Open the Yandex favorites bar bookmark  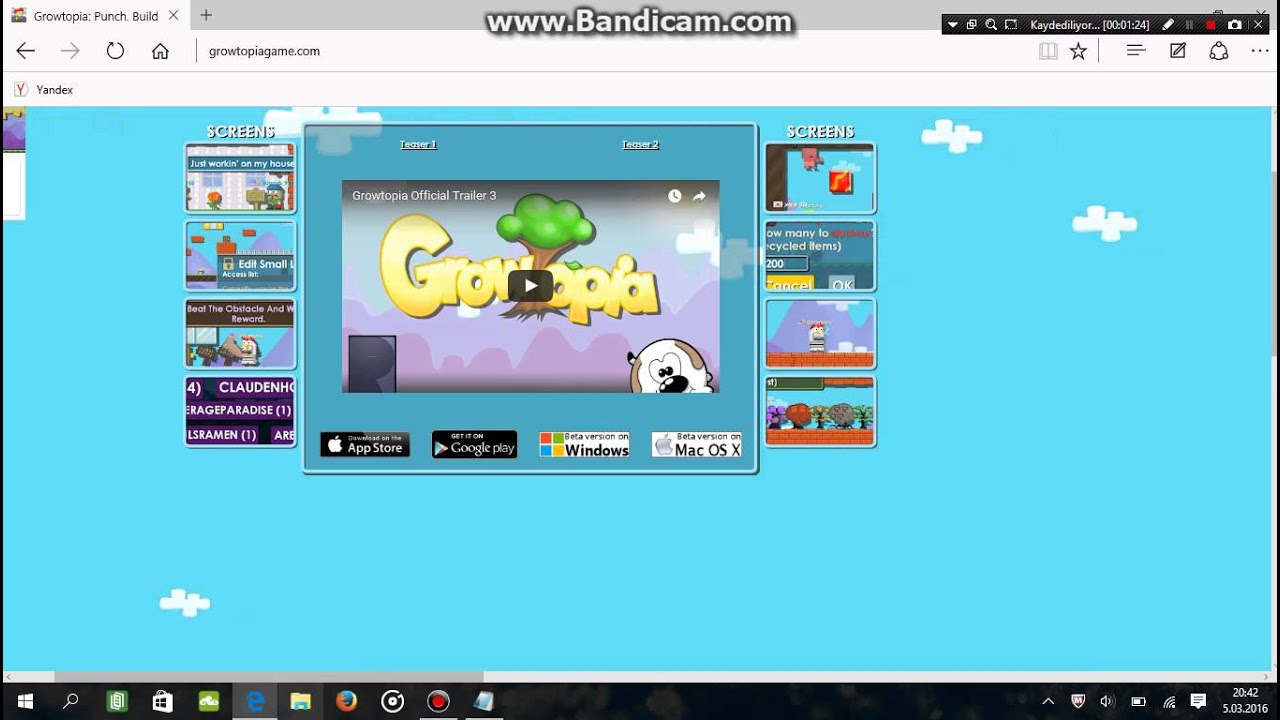point(44,90)
